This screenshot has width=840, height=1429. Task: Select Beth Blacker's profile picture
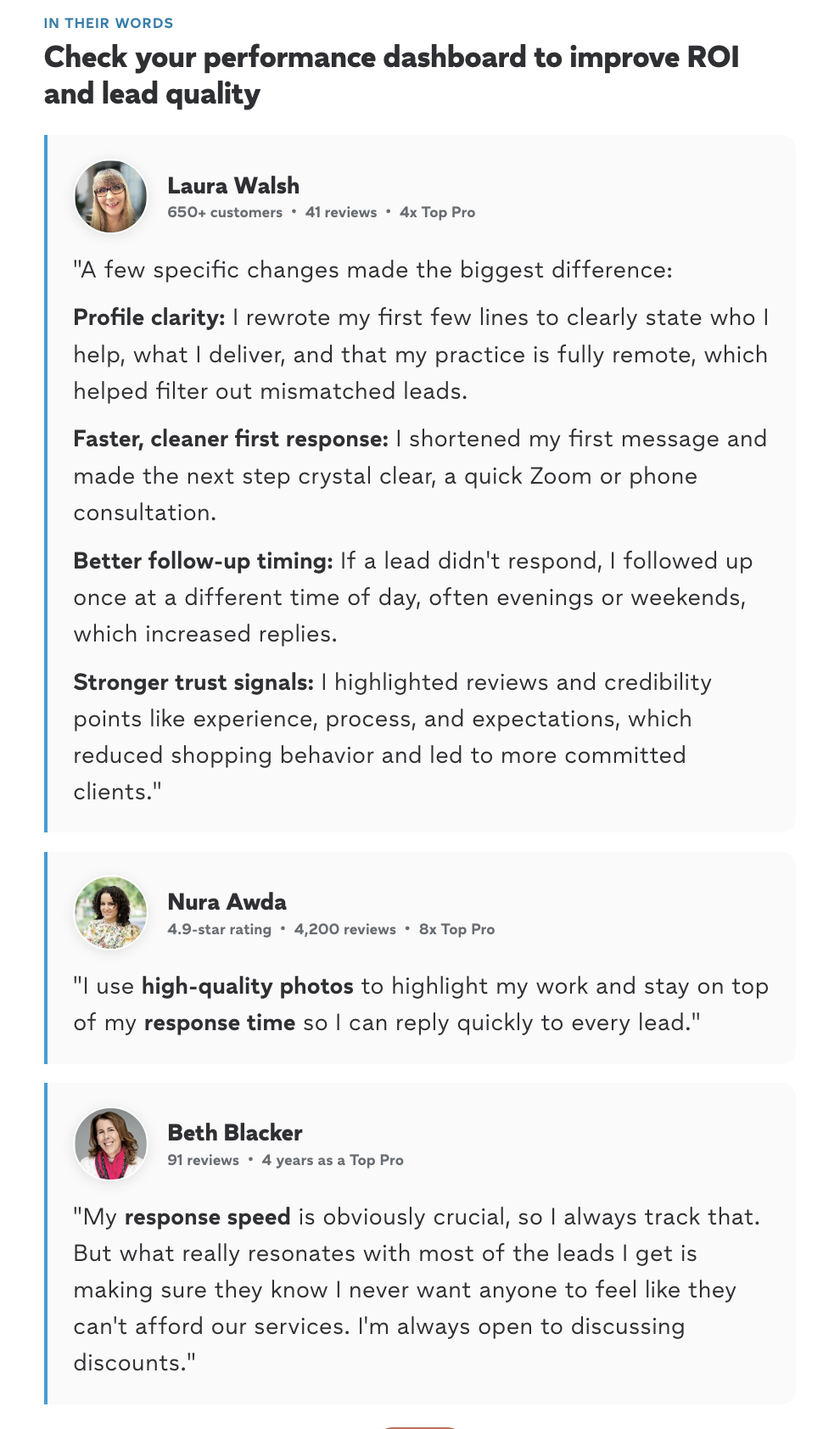click(x=111, y=1144)
